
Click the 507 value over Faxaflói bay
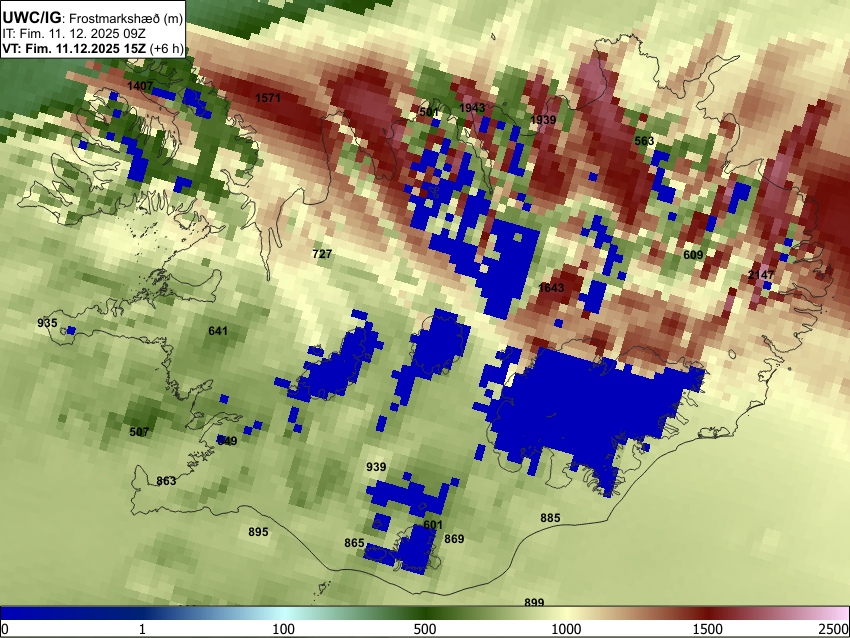[x=139, y=432]
